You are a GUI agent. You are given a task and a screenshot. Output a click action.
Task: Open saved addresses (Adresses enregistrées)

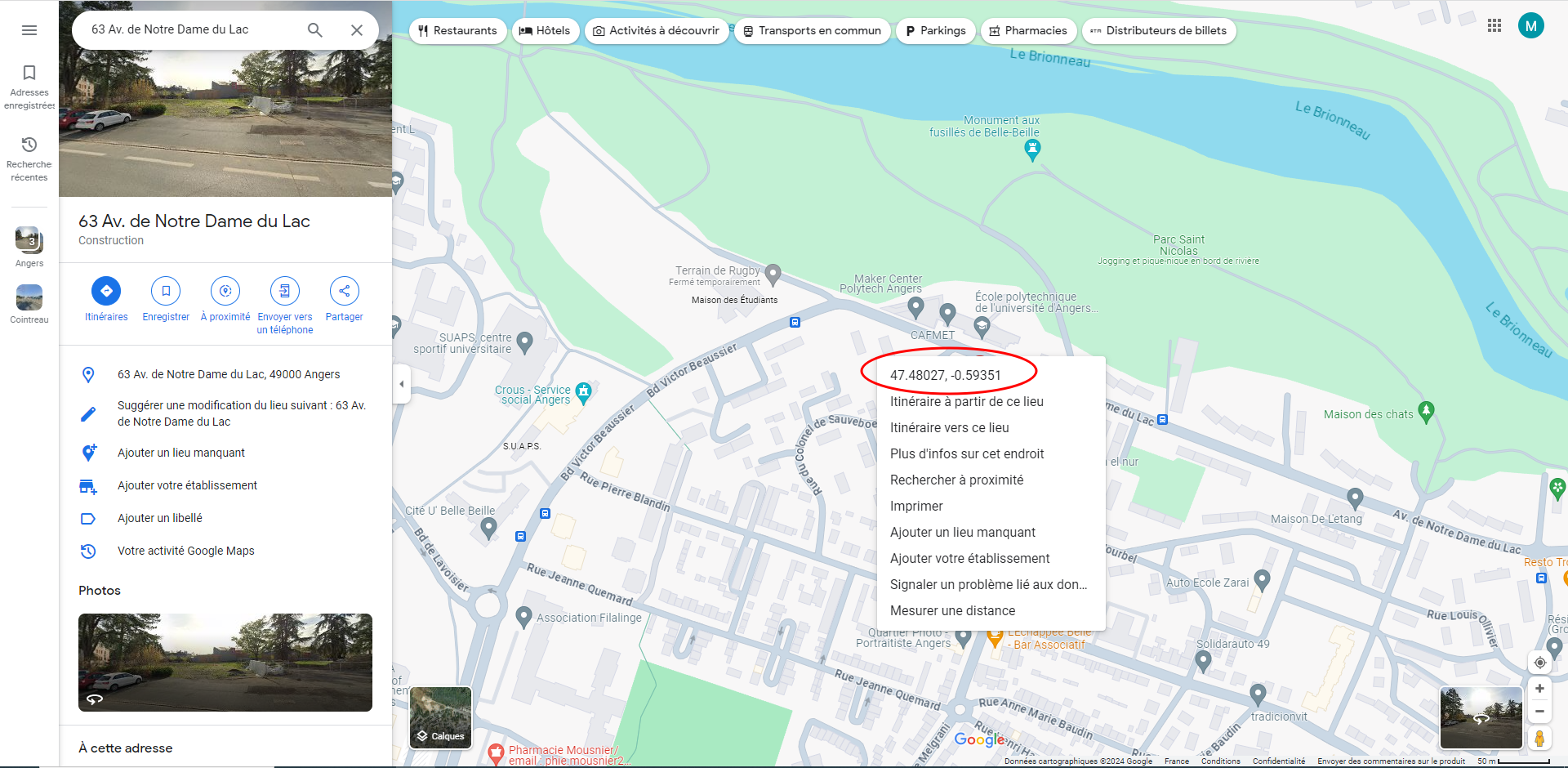click(29, 87)
